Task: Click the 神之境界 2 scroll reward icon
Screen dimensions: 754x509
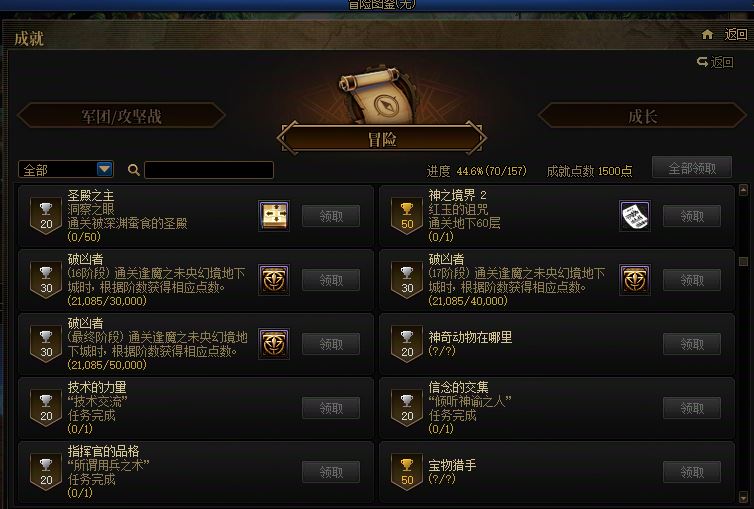Action: tap(635, 216)
